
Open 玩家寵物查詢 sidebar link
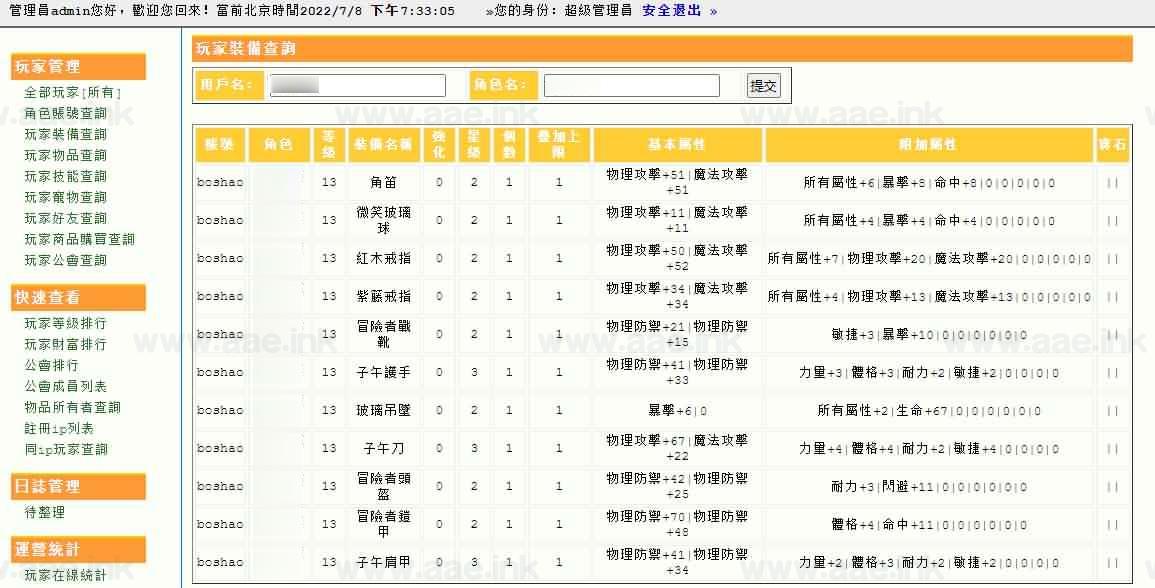pos(66,197)
